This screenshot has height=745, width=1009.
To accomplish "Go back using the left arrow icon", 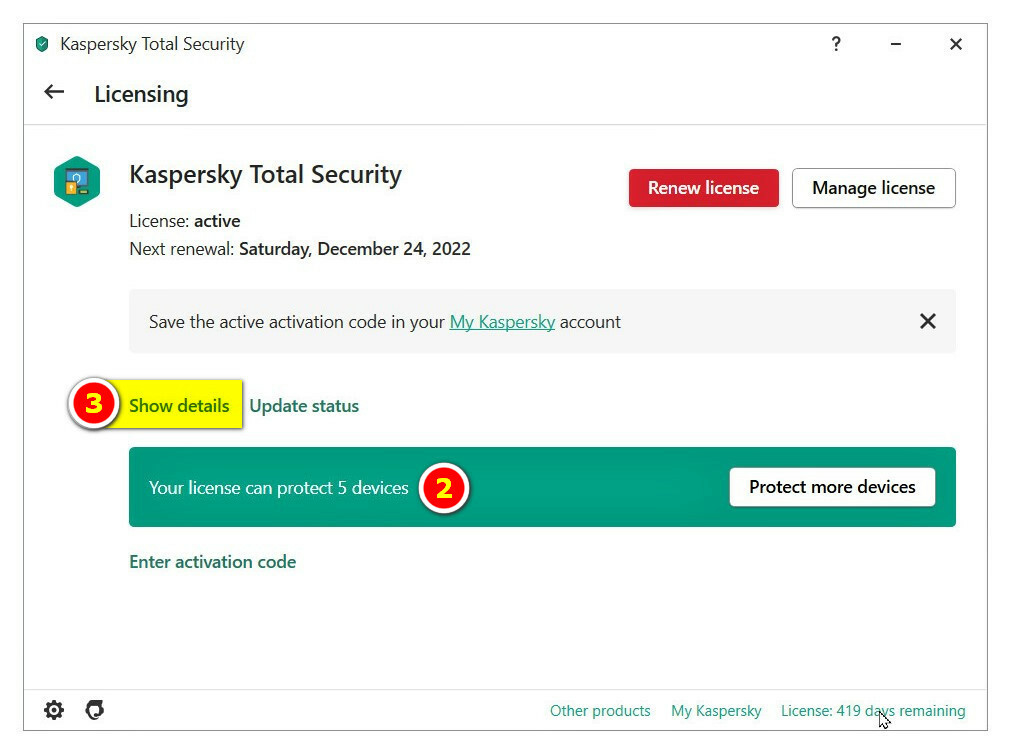I will tap(54, 92).
